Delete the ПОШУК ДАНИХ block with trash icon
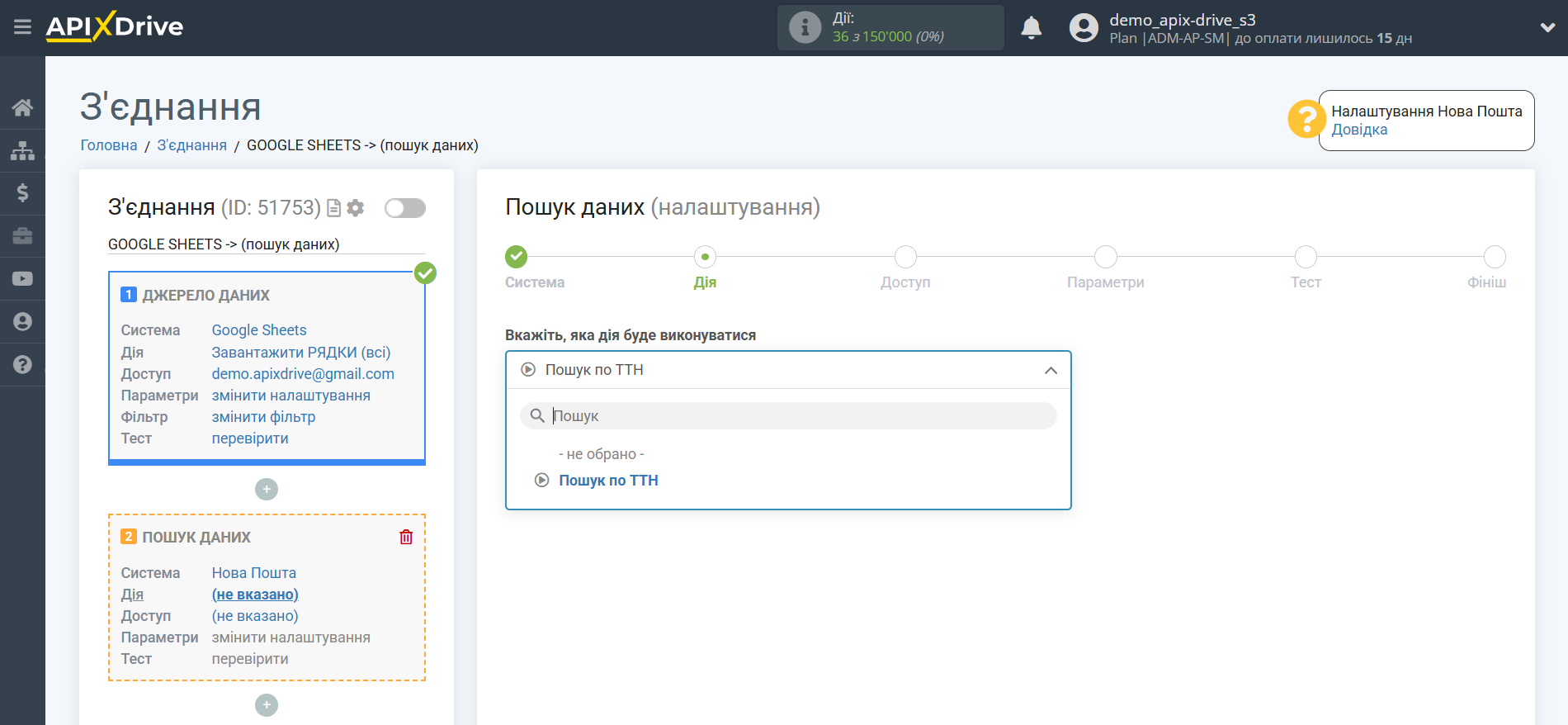Viewport: 1568px width, 725px height. pos(406,537)
